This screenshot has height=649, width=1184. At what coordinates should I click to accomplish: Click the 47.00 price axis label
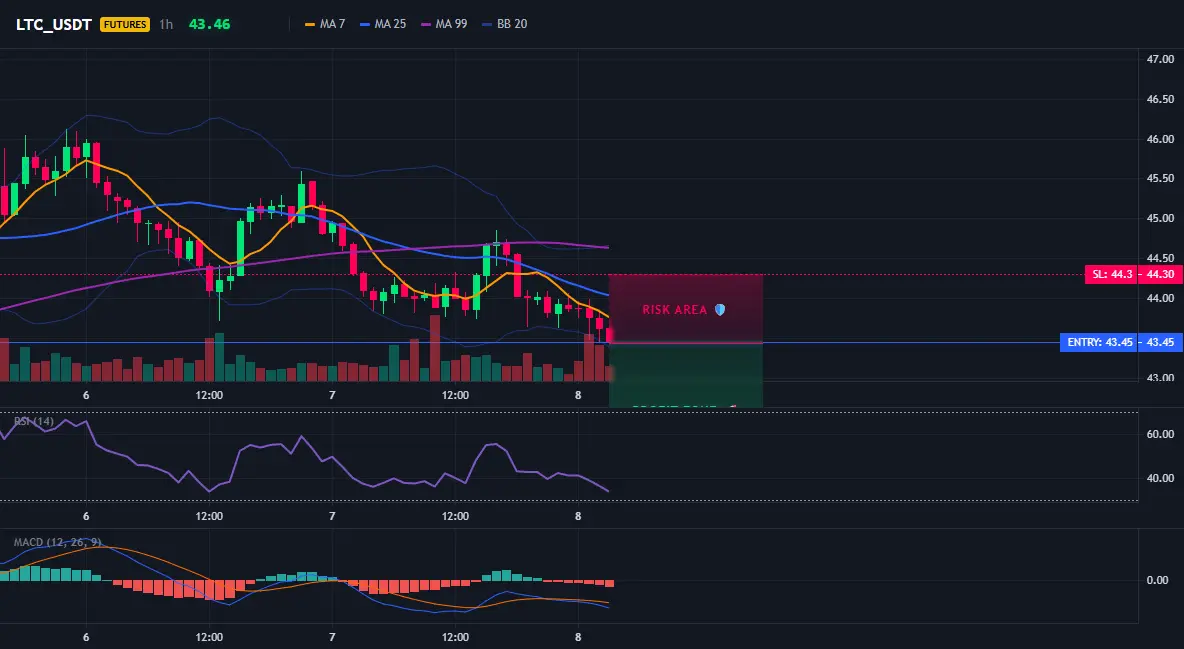tap(1160, 59)
